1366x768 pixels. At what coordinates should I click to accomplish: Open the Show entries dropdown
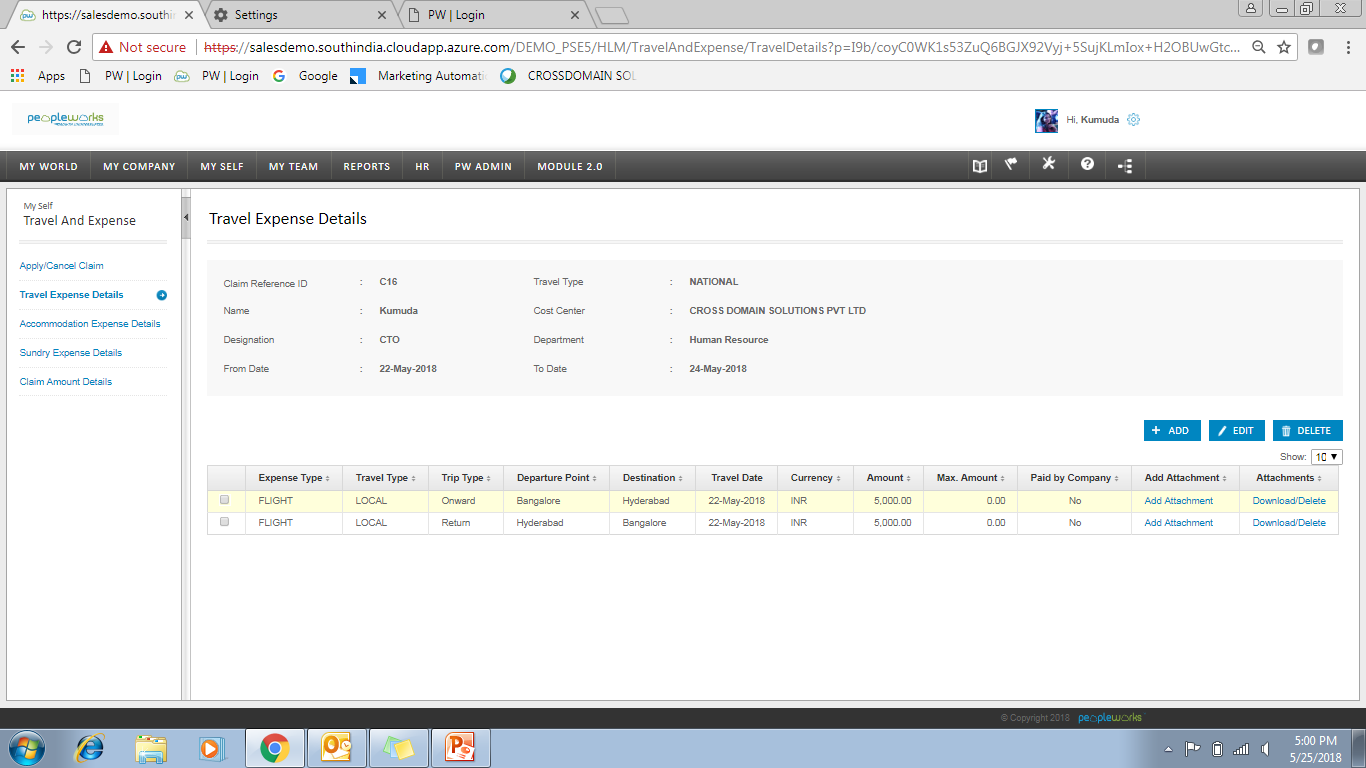coord(1326,457)
